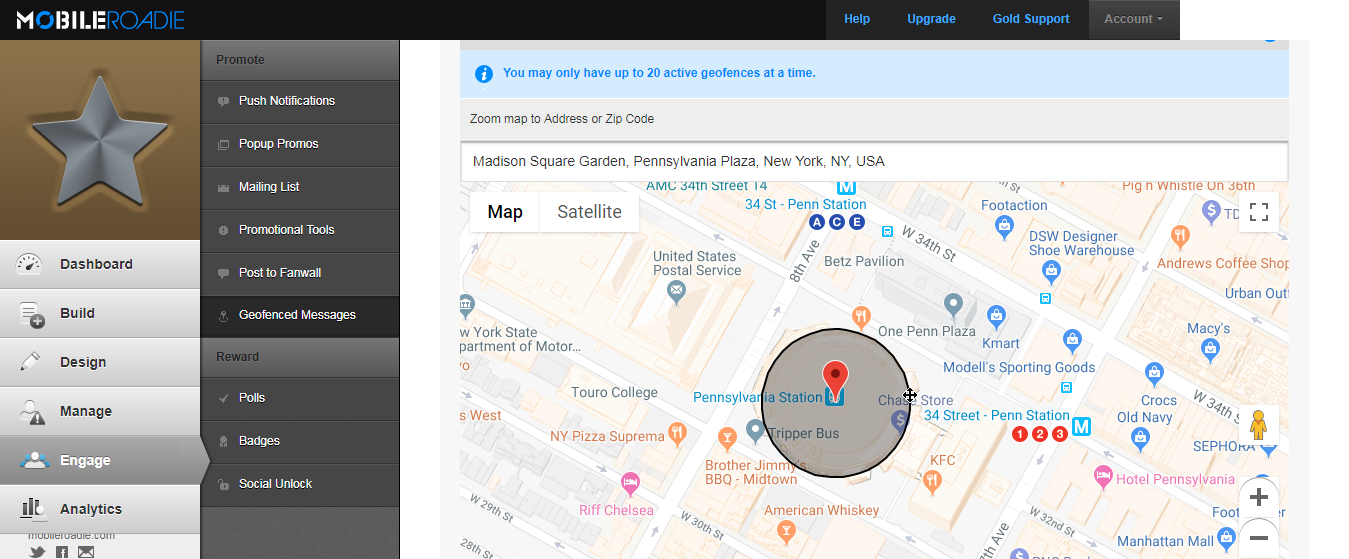The width and height of the screenshot is (1349, 559).
Task: Expand the Account dropdown
Action: [1133, 19]
